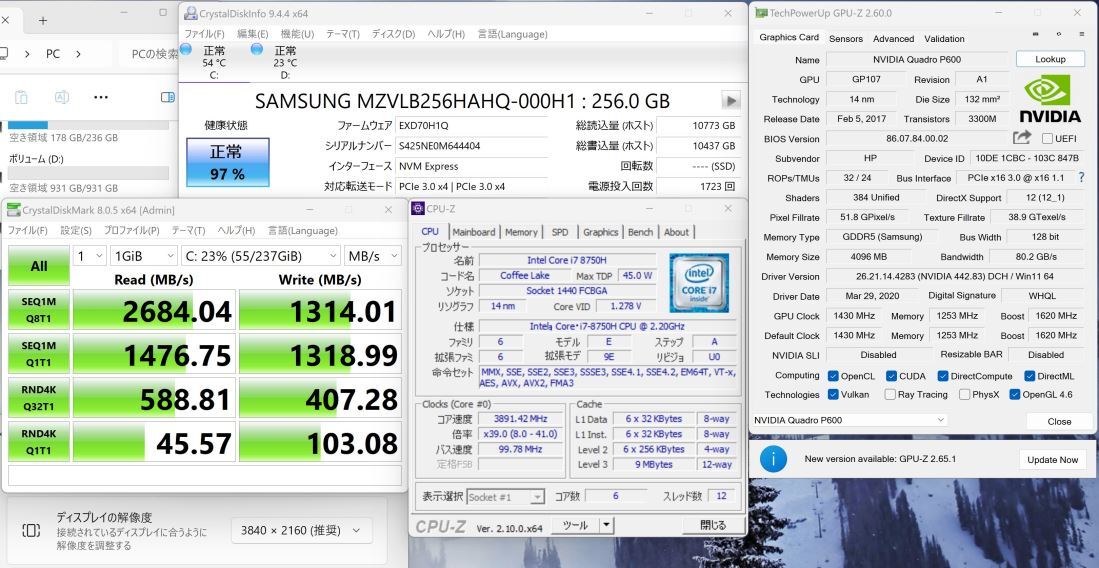Switch to the Mainboard tab in CPU-Z

click(x=474, y=232)
